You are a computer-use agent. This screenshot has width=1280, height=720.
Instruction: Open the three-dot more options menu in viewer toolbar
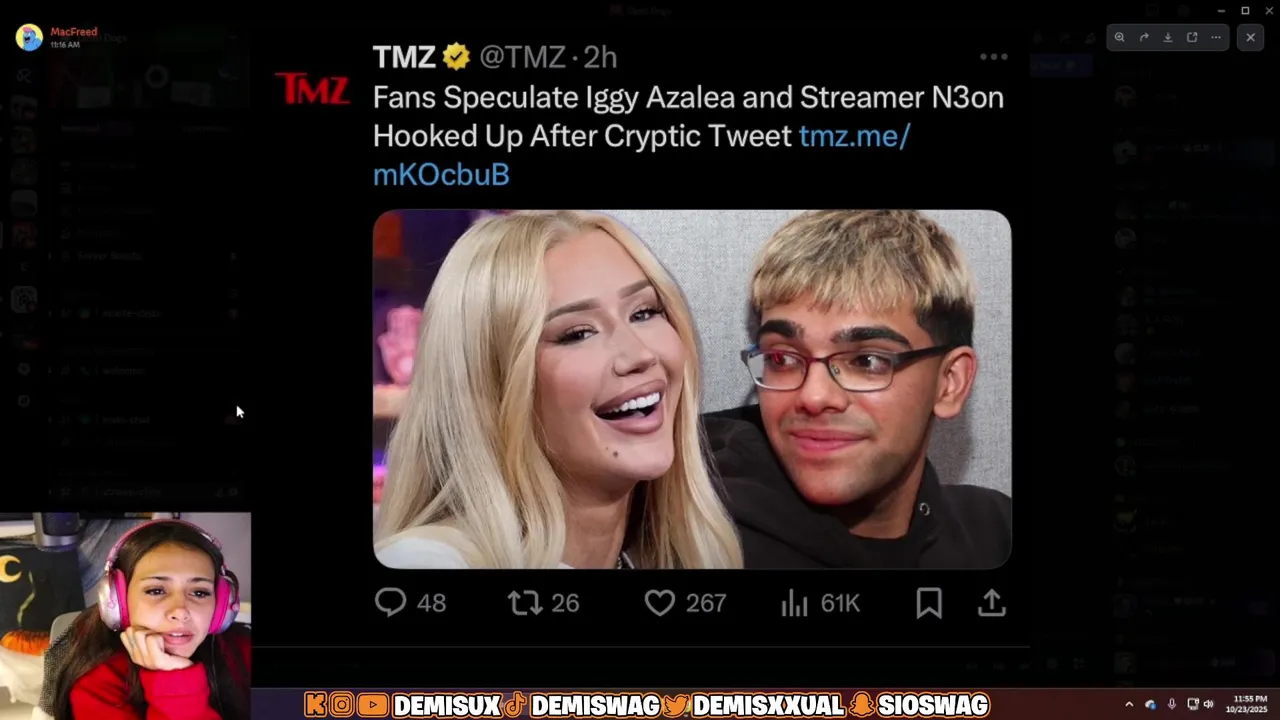pyautogui.click(x=1216, y=37)
